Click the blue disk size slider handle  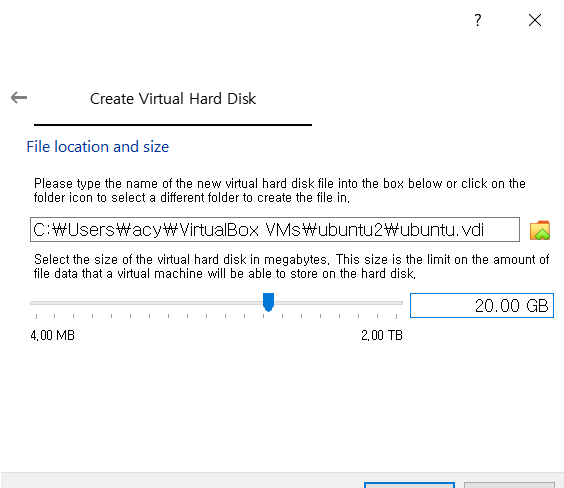[x=268, y=302]
